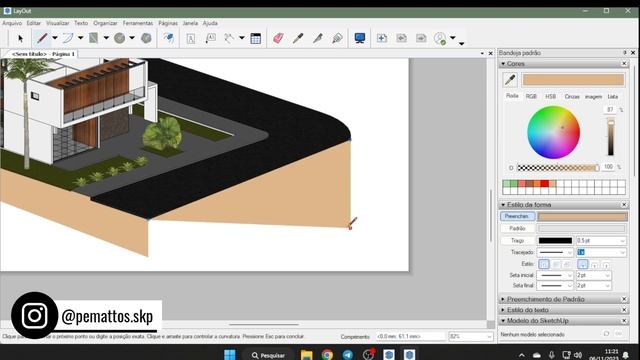Go to the next page
640x360 pixels.
(421, 38)
